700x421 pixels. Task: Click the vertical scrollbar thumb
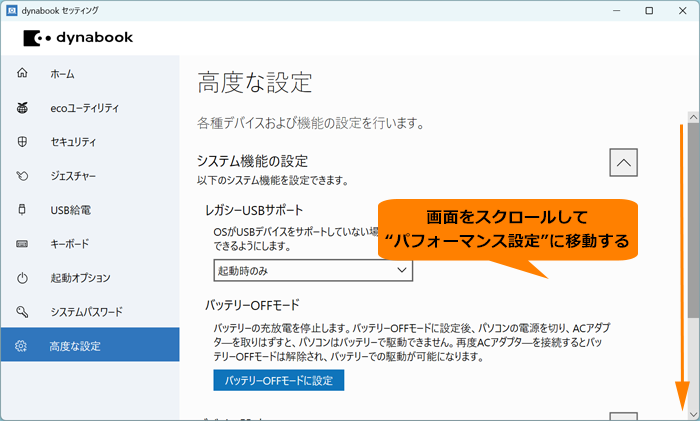coord(693,221)
